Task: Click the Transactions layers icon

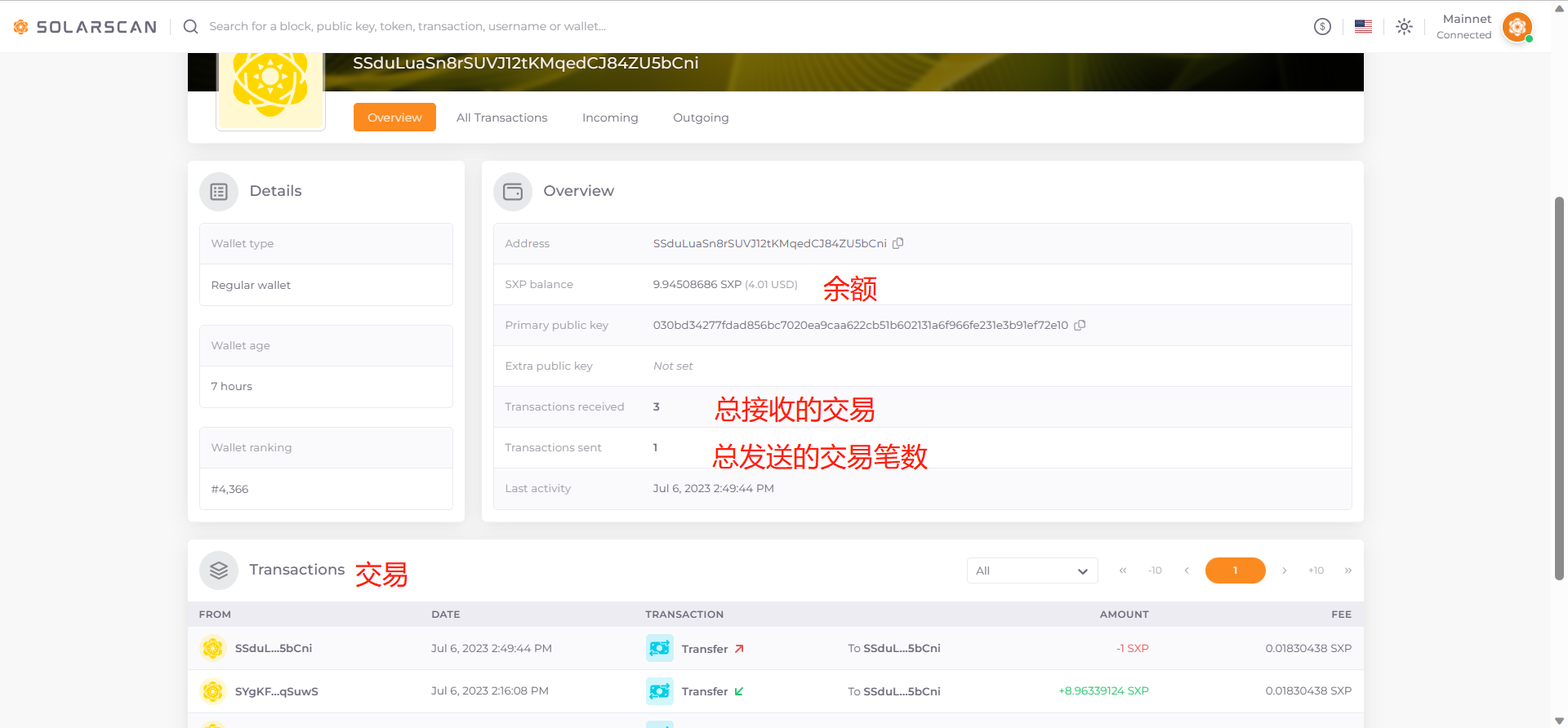Action: (219, 570)
